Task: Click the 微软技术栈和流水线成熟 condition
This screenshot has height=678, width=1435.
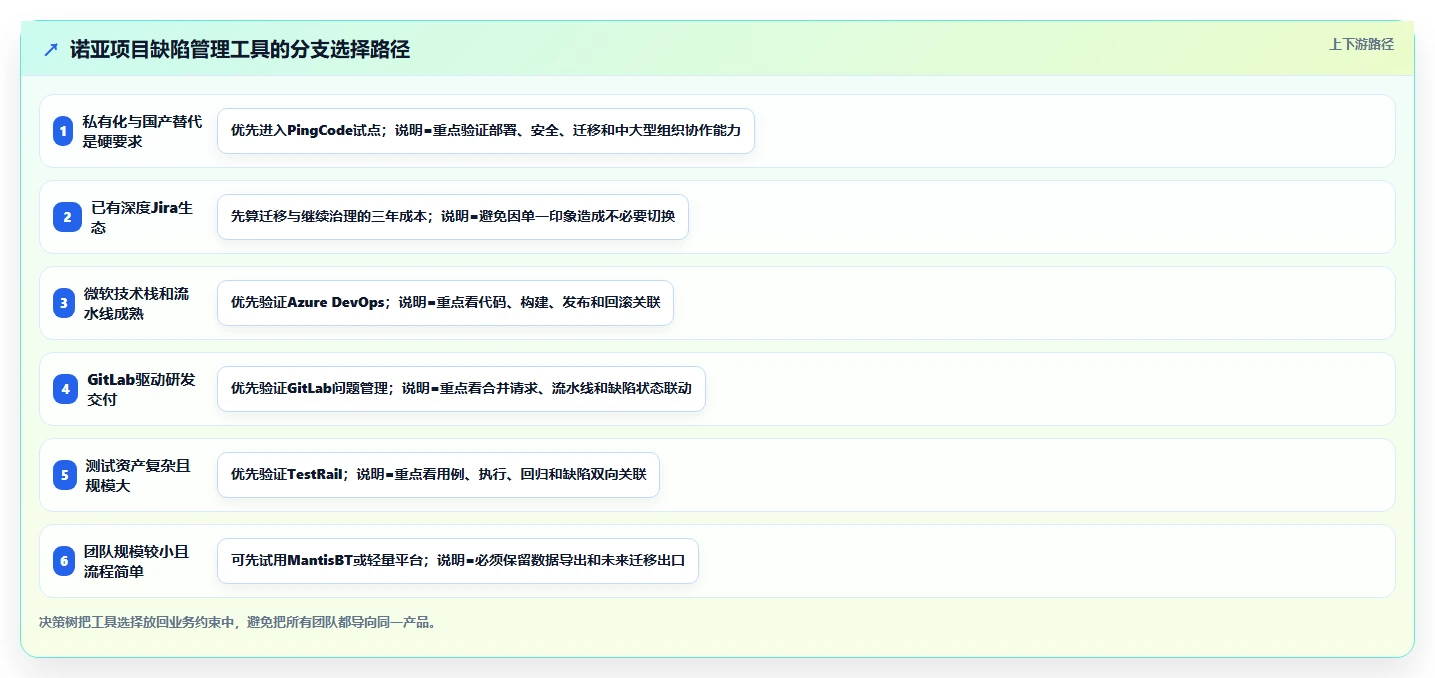Action: point(137,303)
